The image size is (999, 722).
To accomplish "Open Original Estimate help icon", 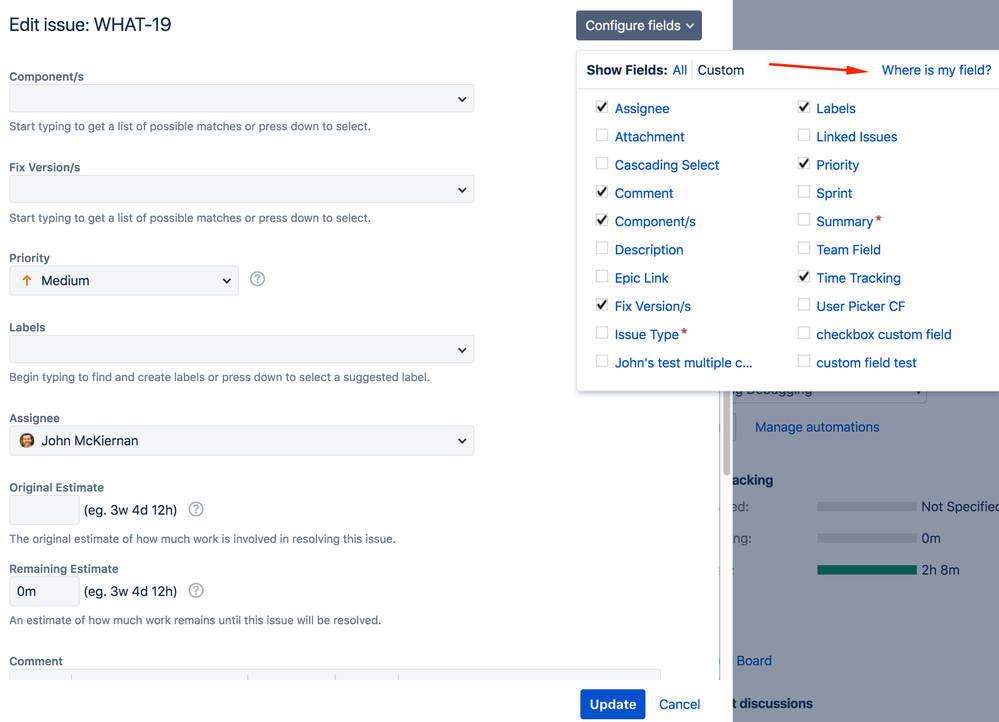I will coord(196,509).
